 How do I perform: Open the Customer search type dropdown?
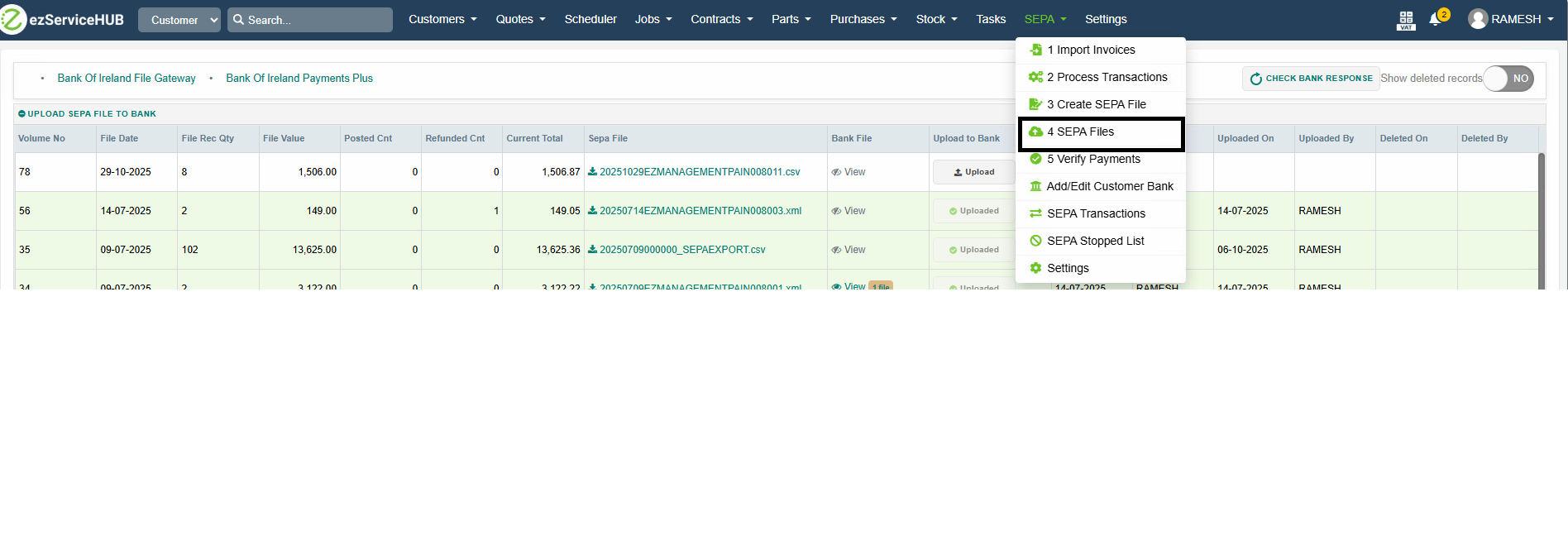[x=179, y=20]
